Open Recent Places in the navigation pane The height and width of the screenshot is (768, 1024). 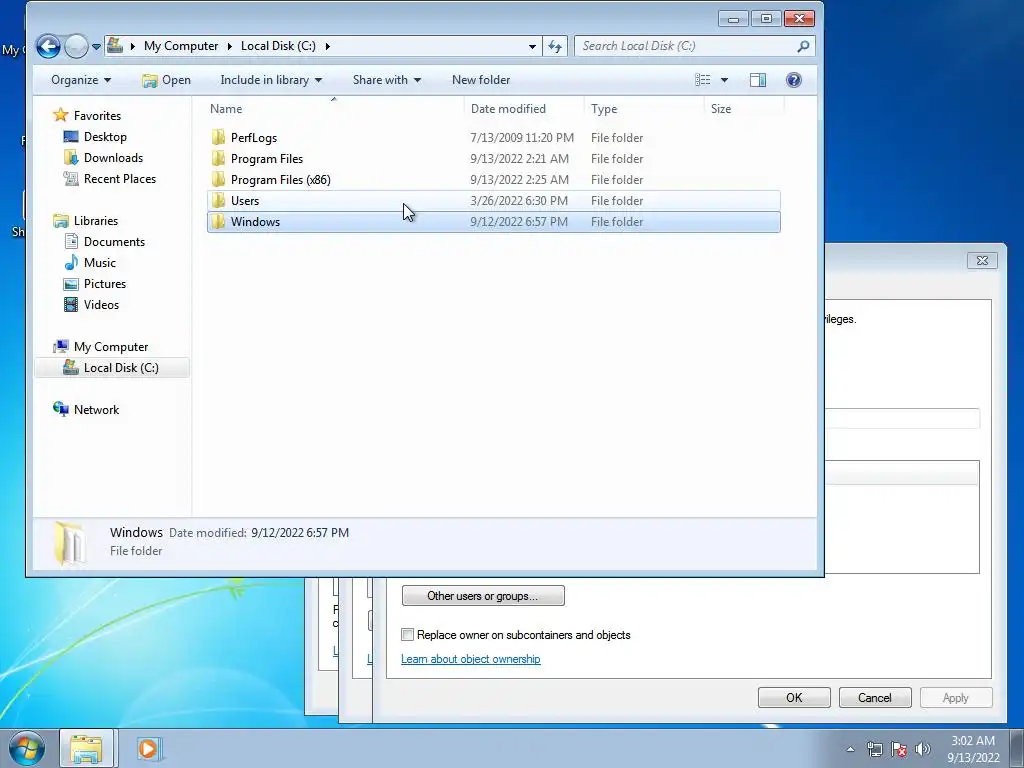[x=120, y=178]
